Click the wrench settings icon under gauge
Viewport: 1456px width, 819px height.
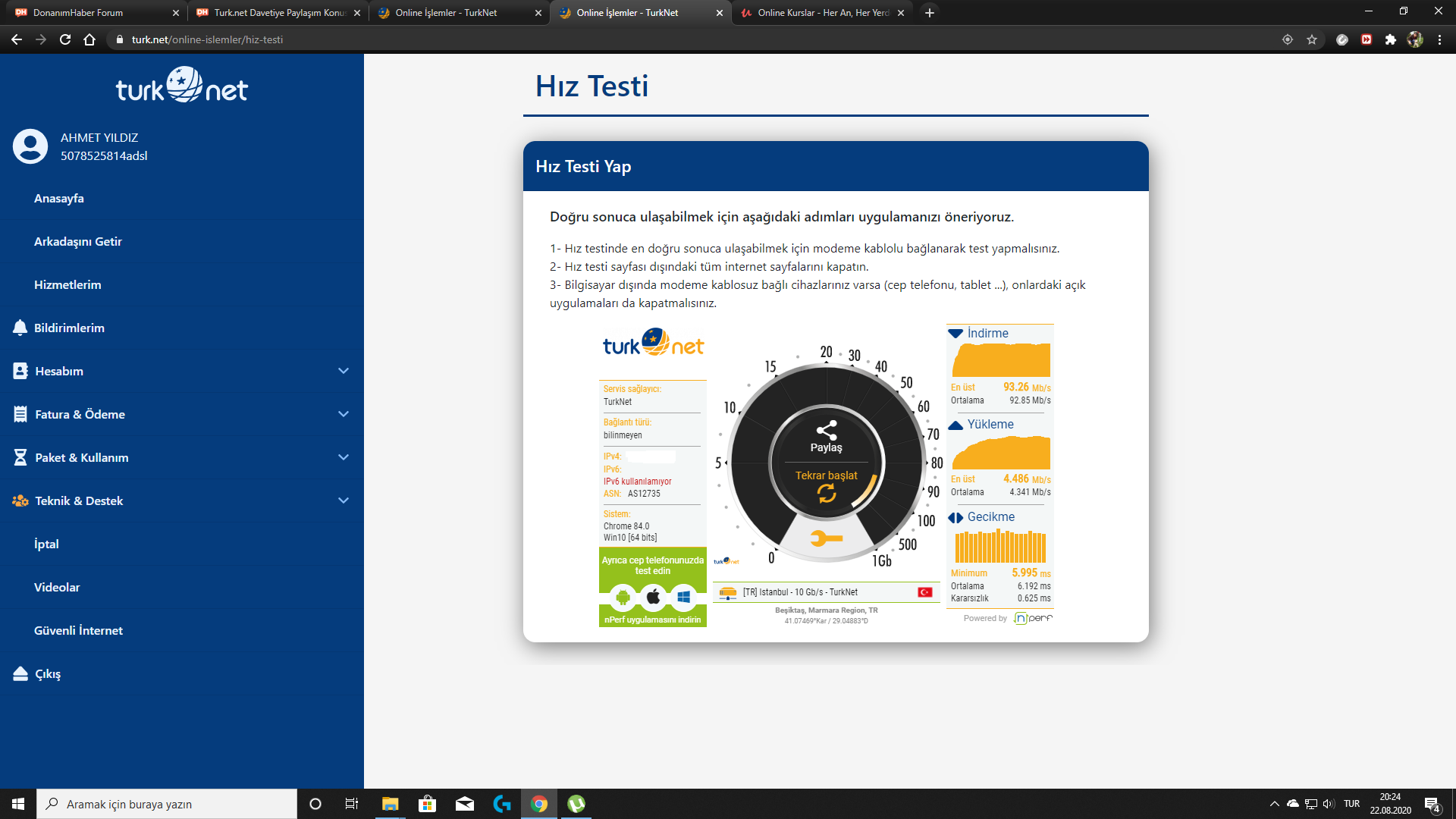[826, 538]
